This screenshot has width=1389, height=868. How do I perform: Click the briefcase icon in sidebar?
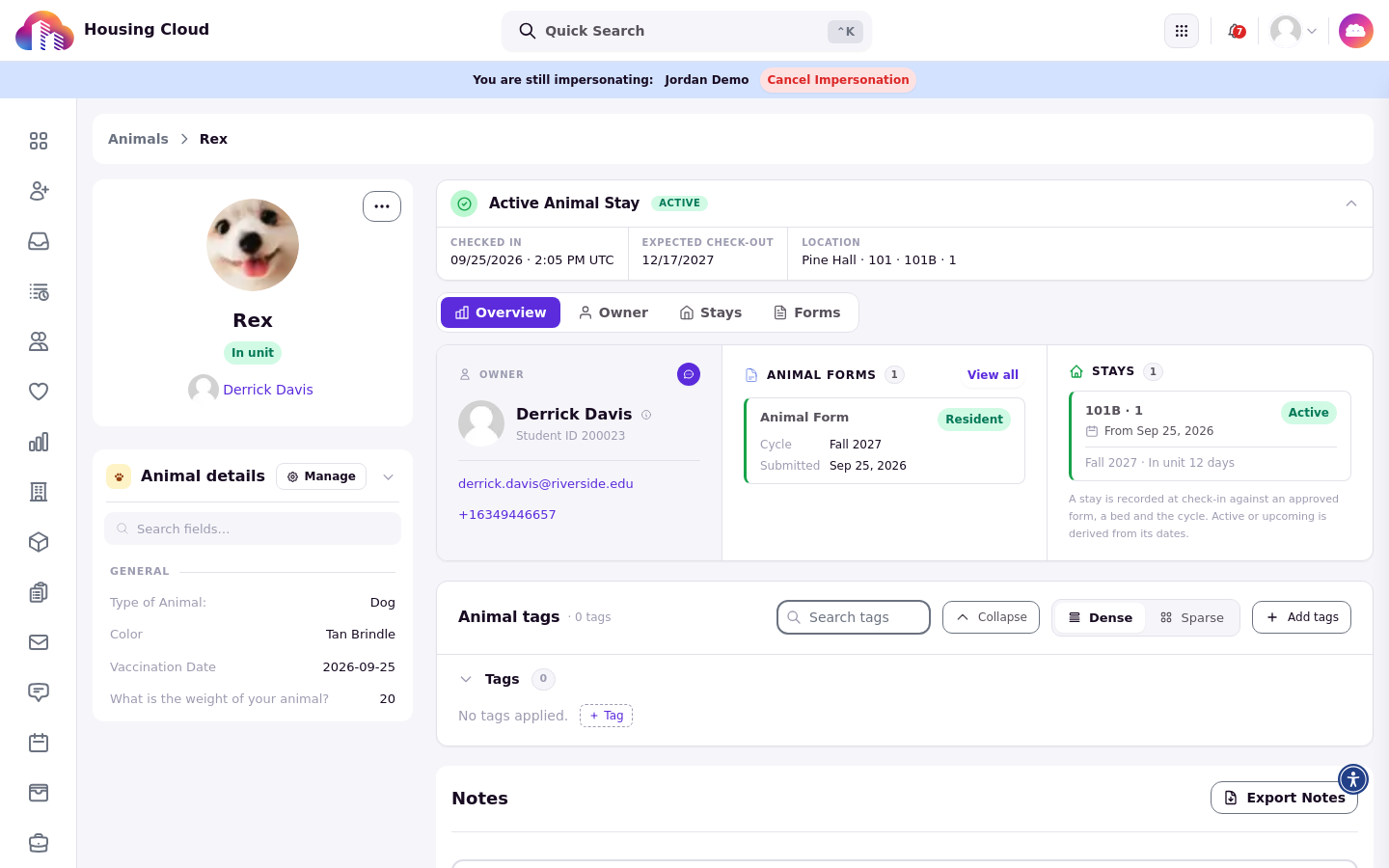(39, 843)
